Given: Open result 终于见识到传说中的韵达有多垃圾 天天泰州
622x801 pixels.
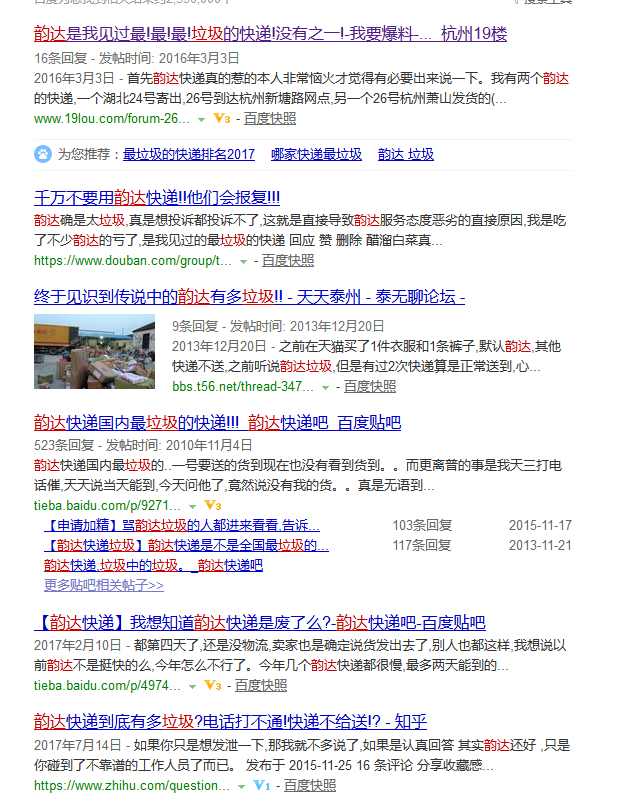Looking at the screenshot, I should coord(249,297).
